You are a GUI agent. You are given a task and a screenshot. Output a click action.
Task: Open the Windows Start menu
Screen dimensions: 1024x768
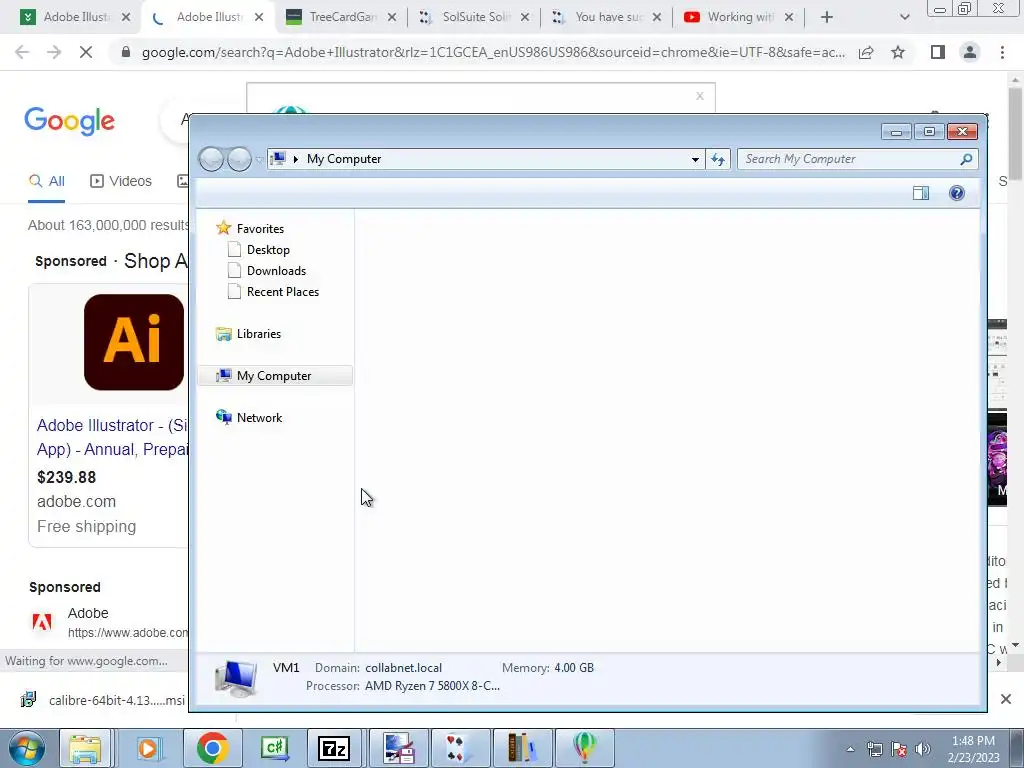(26, 748)
